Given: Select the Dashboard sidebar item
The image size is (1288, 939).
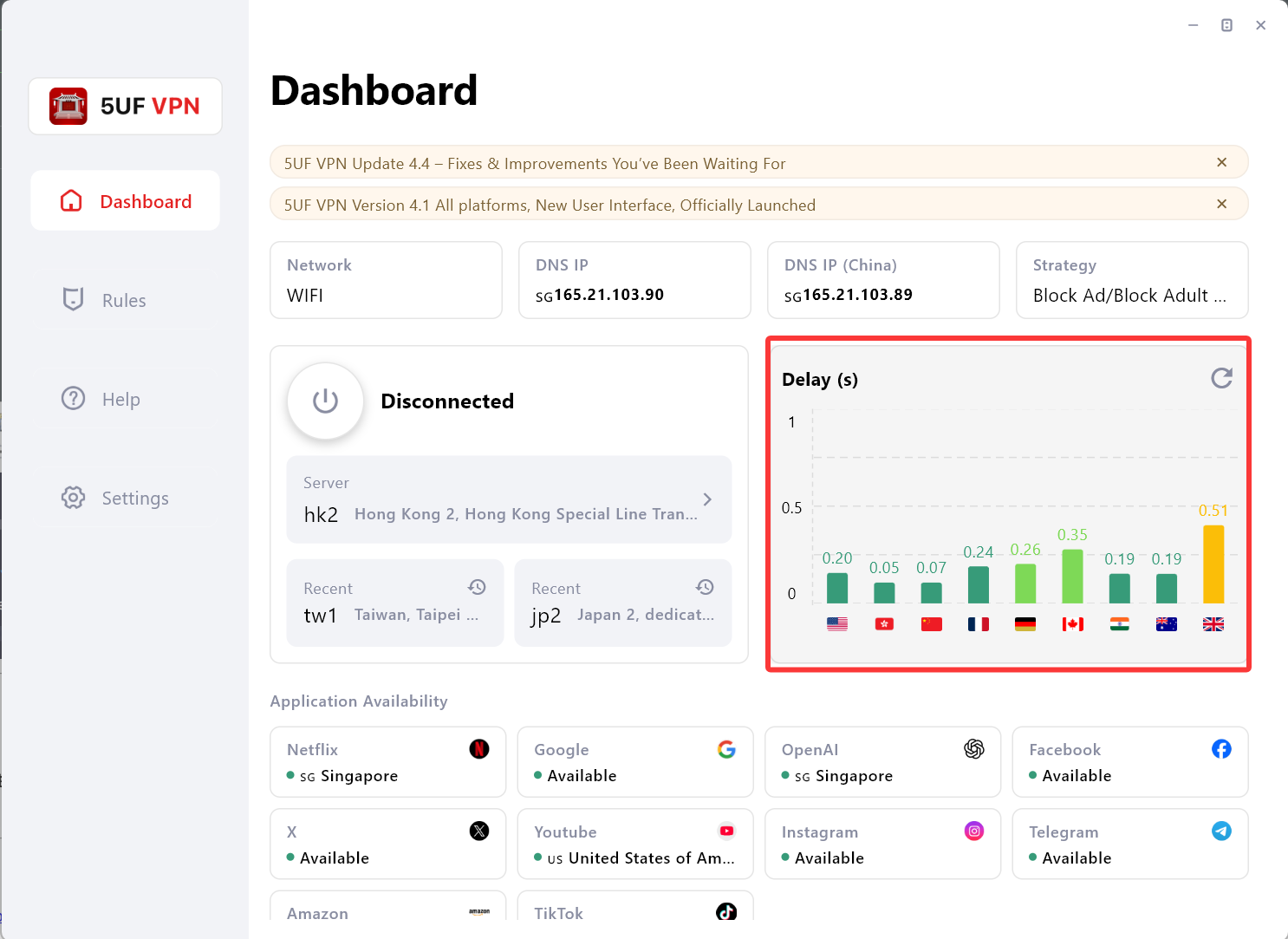Looking at the screenshot, I should click(x=125, y=201).
